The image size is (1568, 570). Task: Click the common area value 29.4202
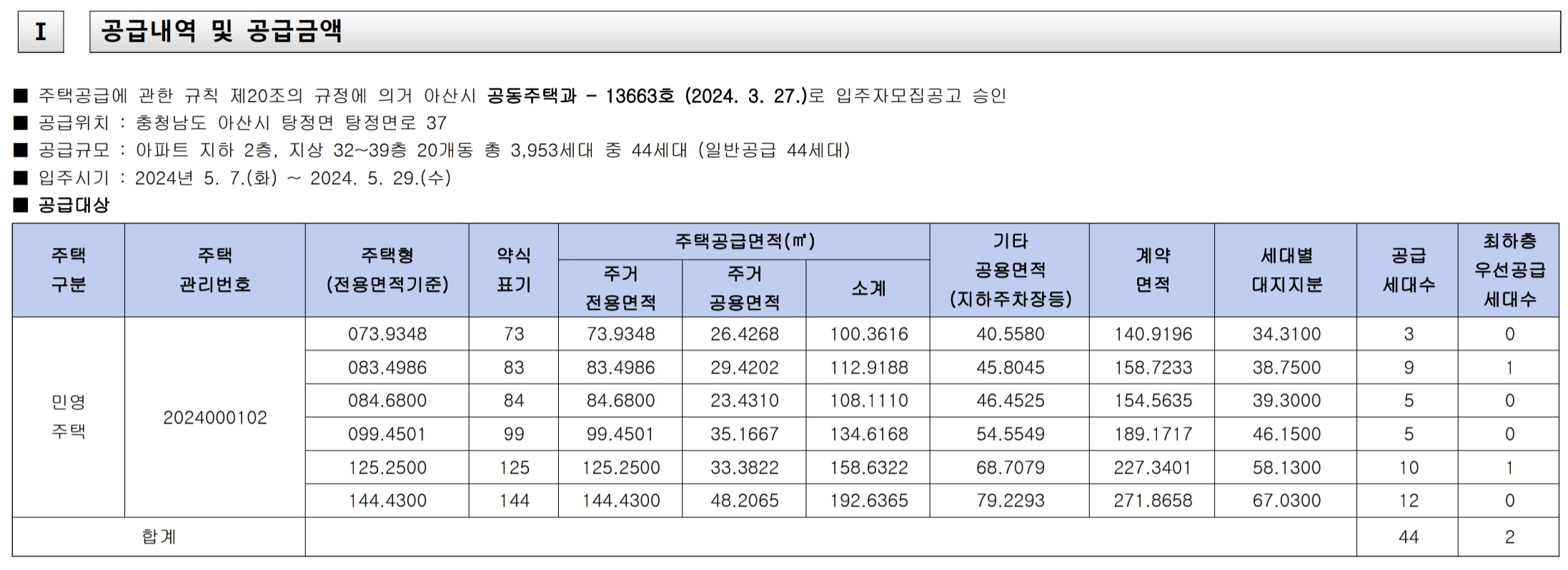pos(744,367)
